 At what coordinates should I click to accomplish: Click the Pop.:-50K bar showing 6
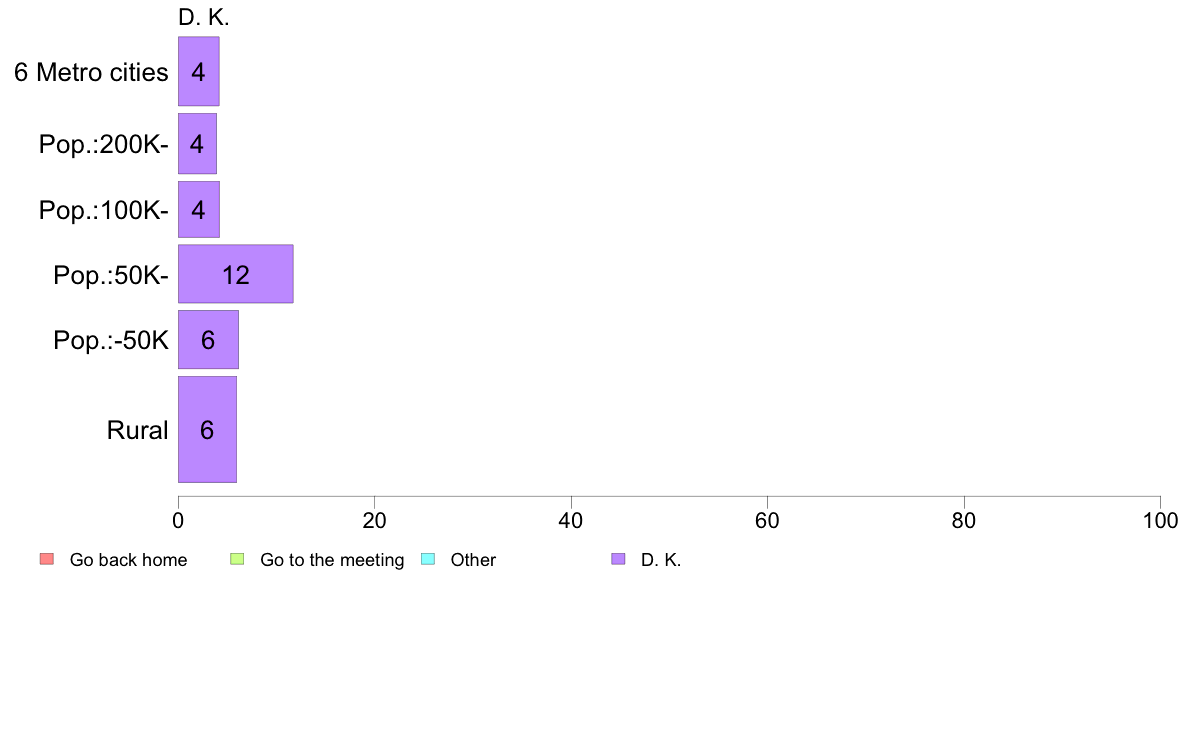pyautogui.click(x=208, y=340)
